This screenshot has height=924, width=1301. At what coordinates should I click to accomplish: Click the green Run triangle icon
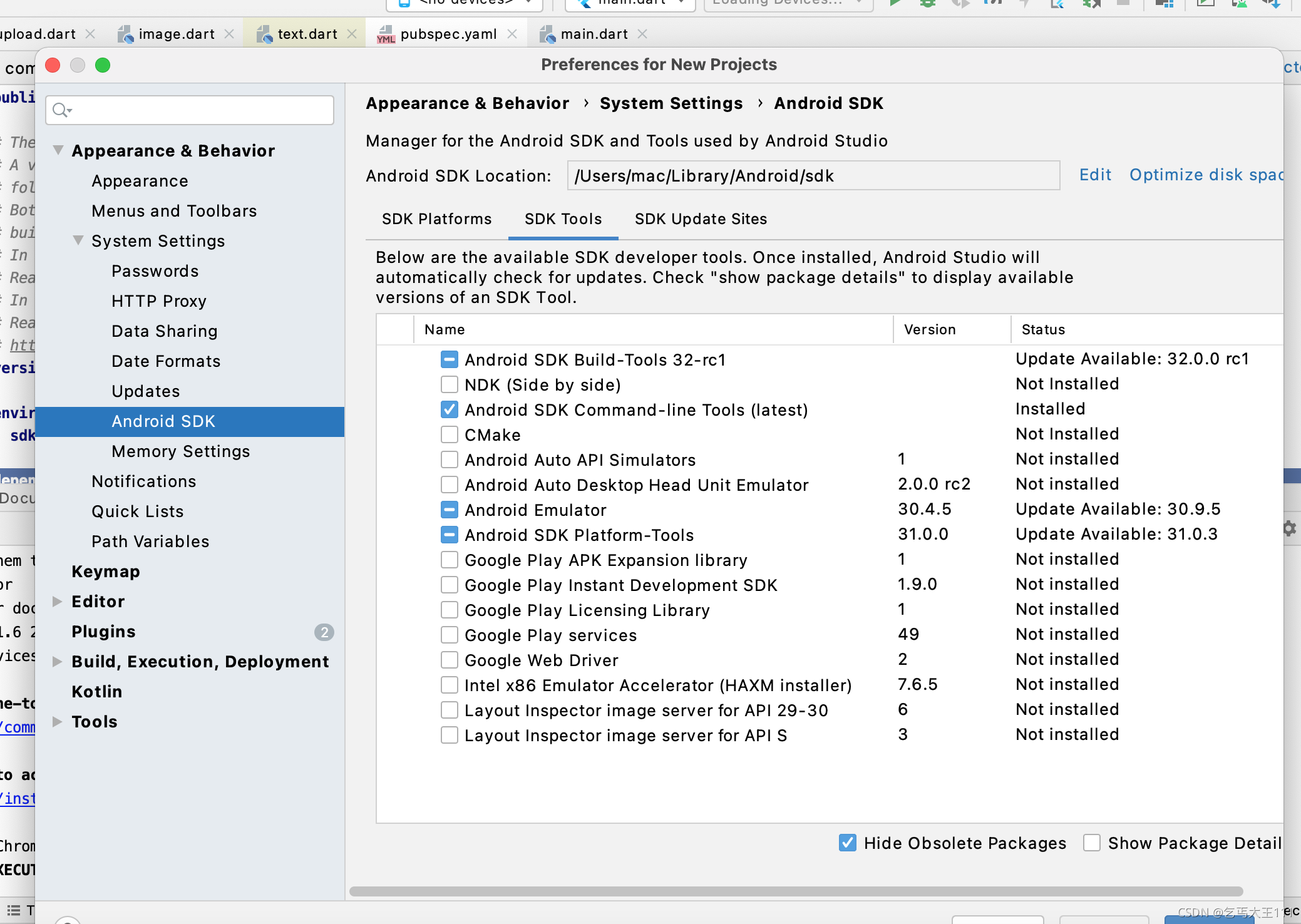(x=895, y=3)
